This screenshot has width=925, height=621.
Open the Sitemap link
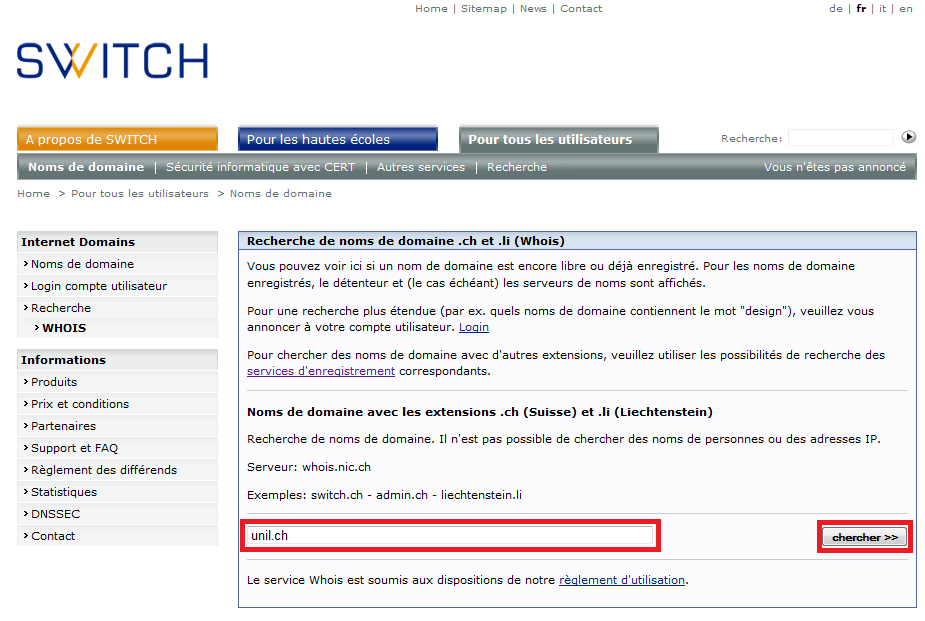point(484,9)
